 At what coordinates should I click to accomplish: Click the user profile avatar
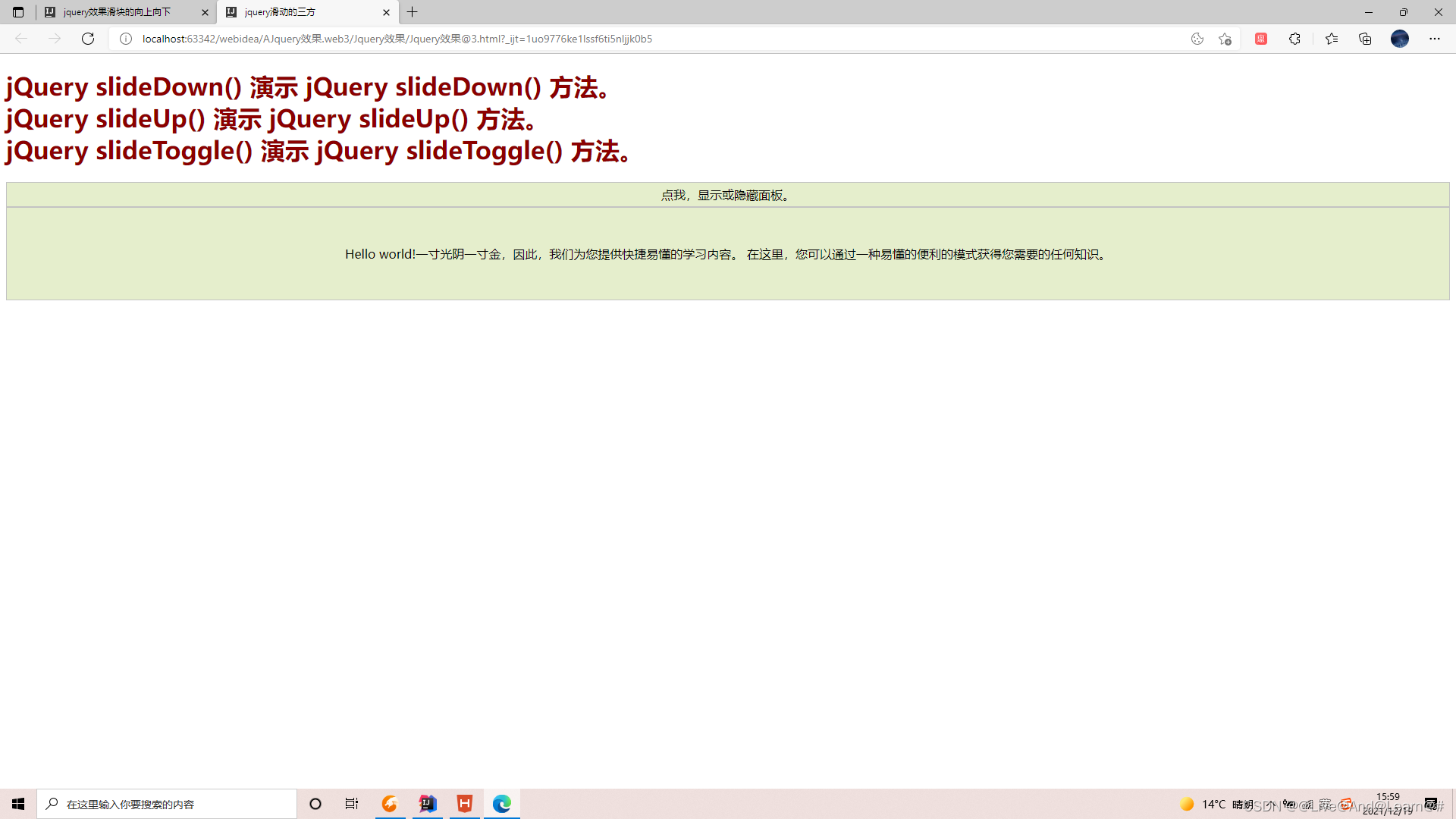[1400, 39]
